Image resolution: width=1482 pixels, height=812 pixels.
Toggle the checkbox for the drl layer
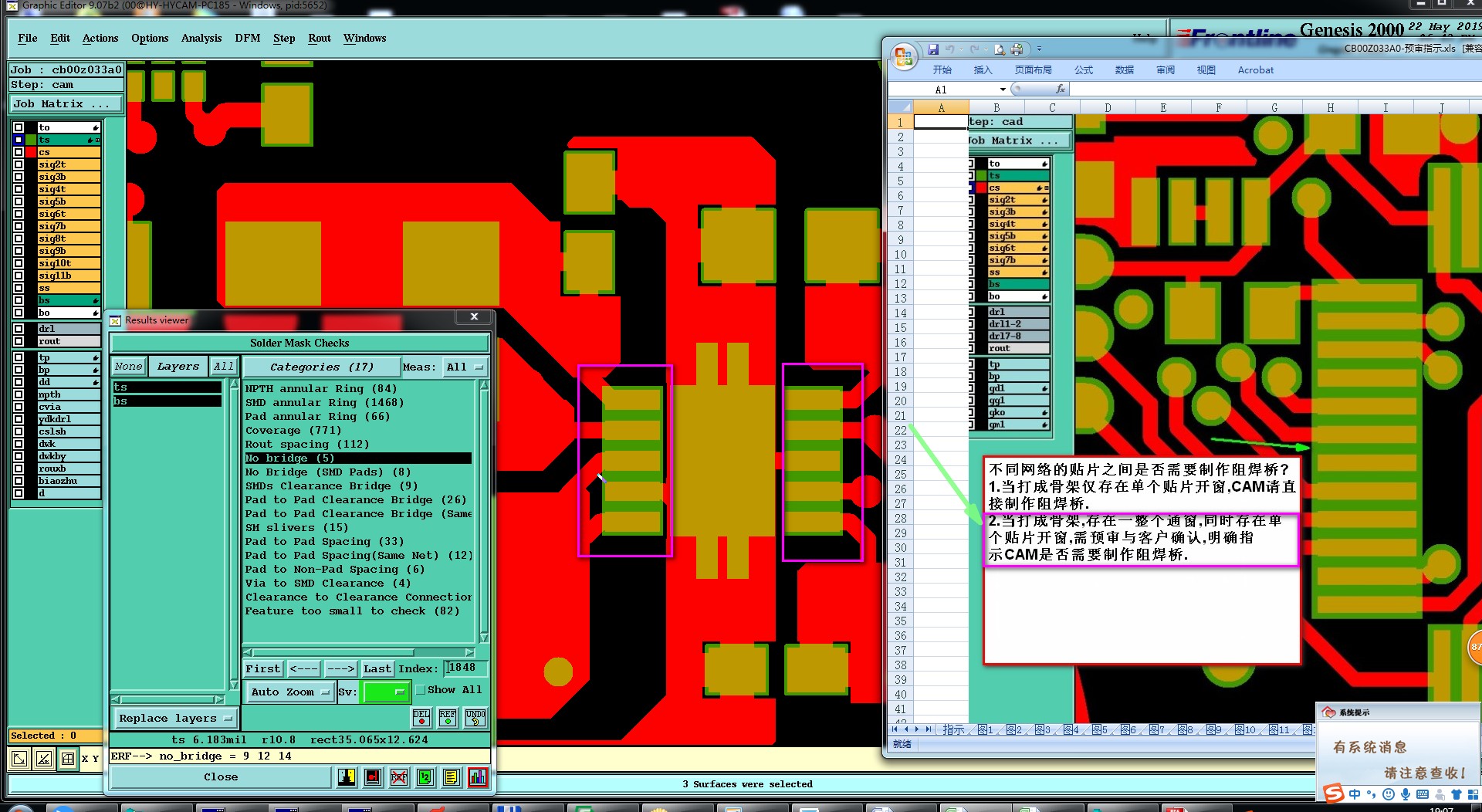click(x=19, y=329)
